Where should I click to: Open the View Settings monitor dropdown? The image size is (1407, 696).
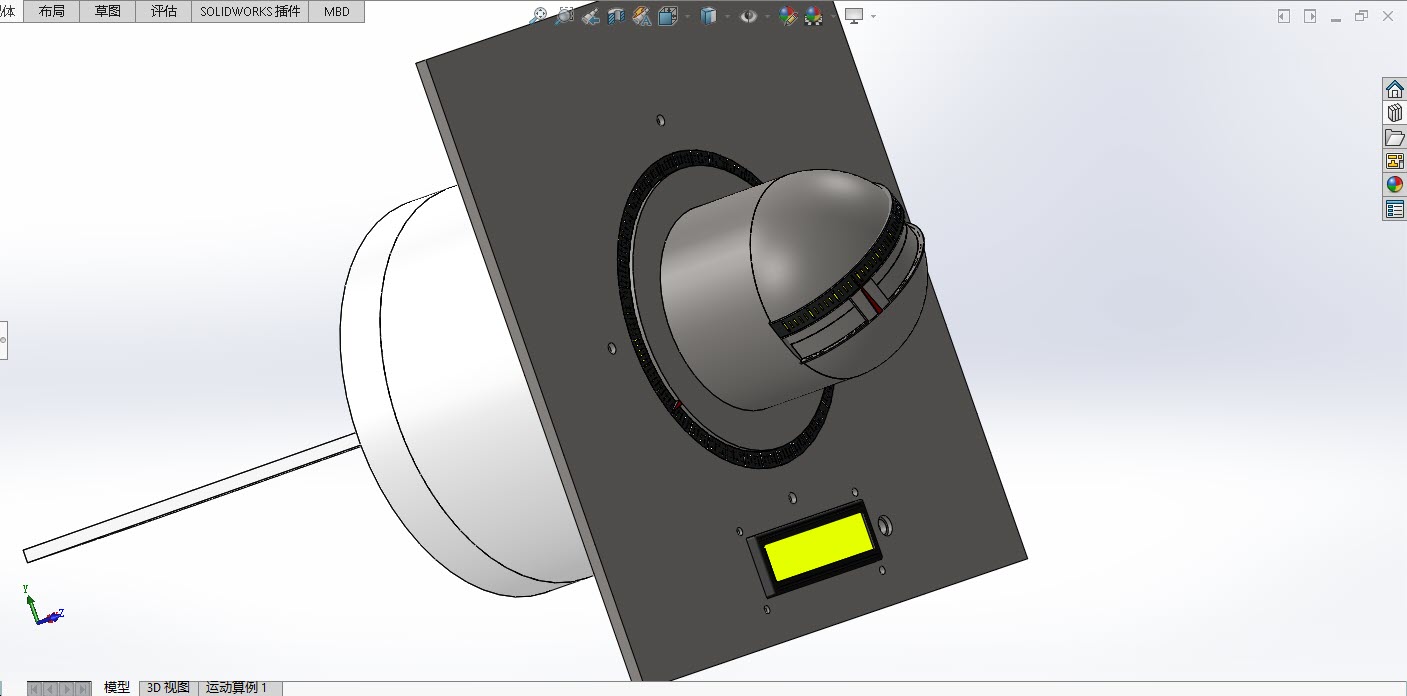[873, 17]
